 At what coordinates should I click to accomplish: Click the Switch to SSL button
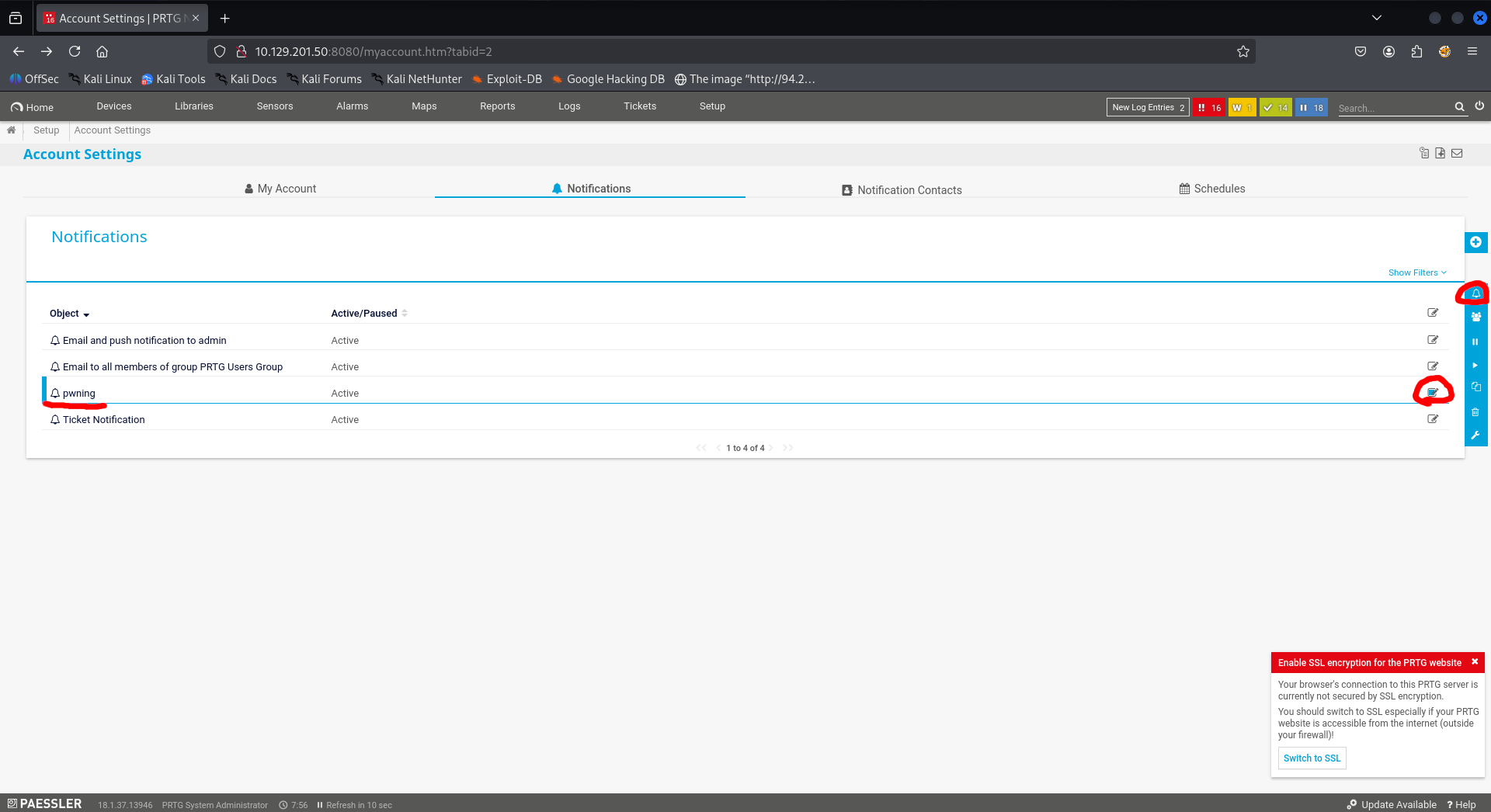(x=1312, y=758)
